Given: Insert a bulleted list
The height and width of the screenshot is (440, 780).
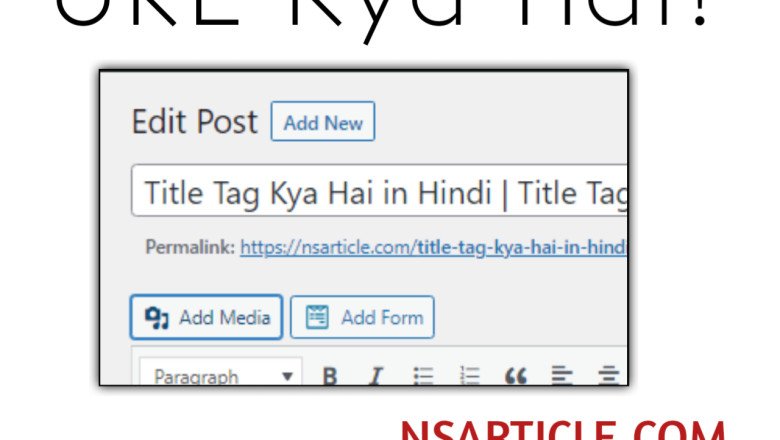Looking at the screenshot, I should point(424,377).
